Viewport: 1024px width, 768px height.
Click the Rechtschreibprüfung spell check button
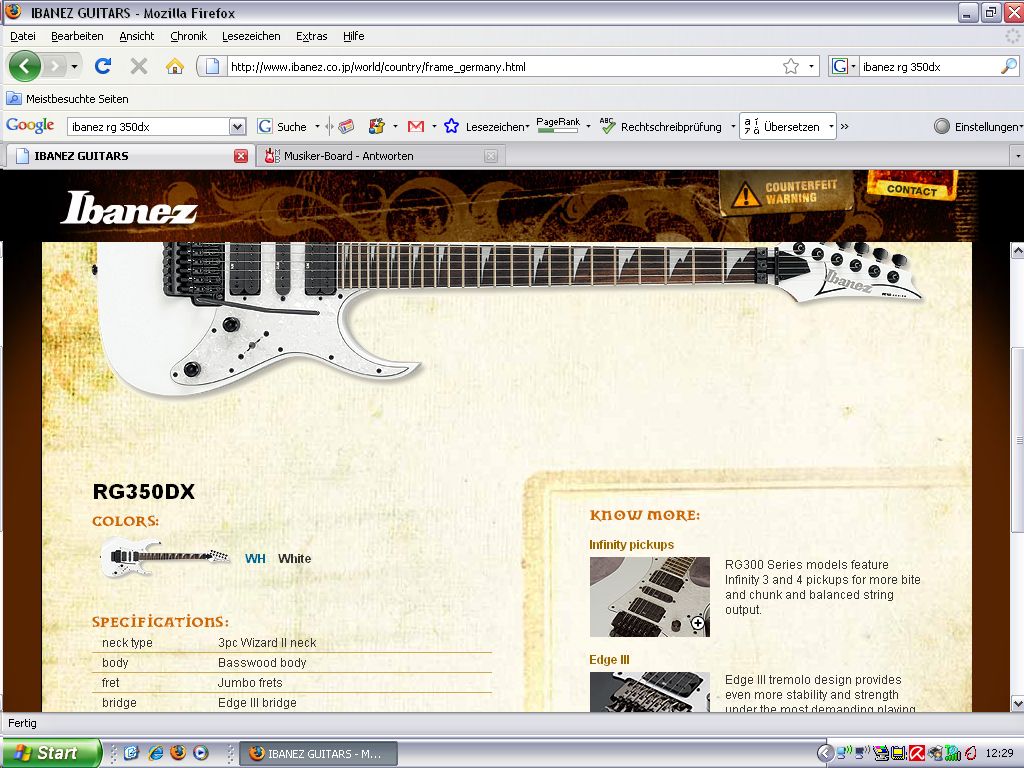660,127
